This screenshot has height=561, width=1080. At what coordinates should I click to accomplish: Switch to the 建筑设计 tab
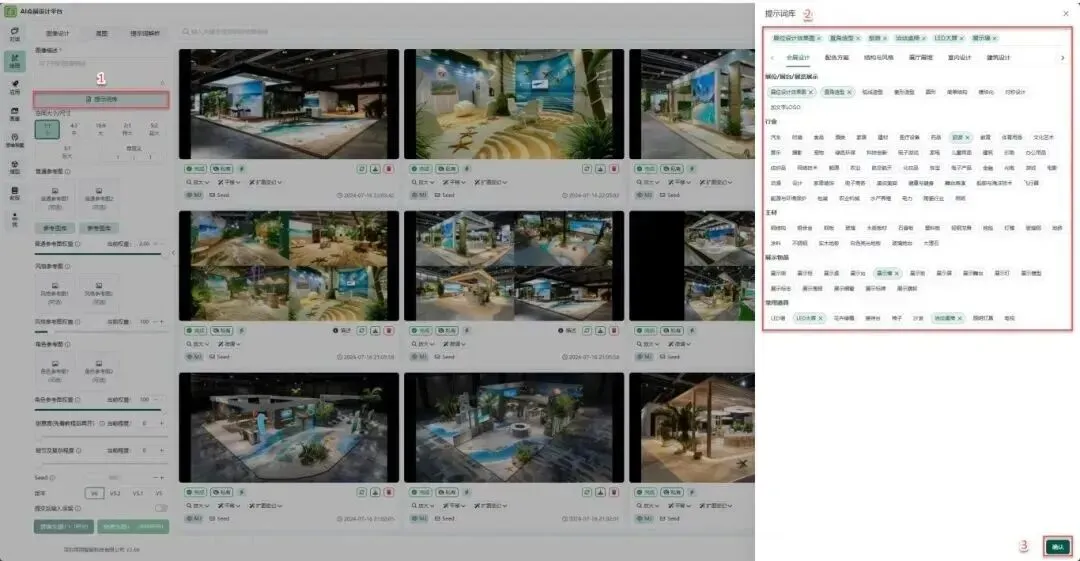[998, 58]
